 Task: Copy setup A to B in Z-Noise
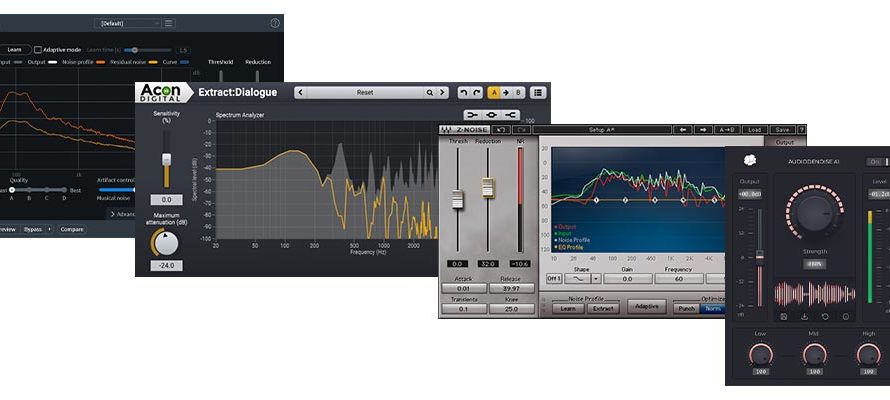click(726, 130)
